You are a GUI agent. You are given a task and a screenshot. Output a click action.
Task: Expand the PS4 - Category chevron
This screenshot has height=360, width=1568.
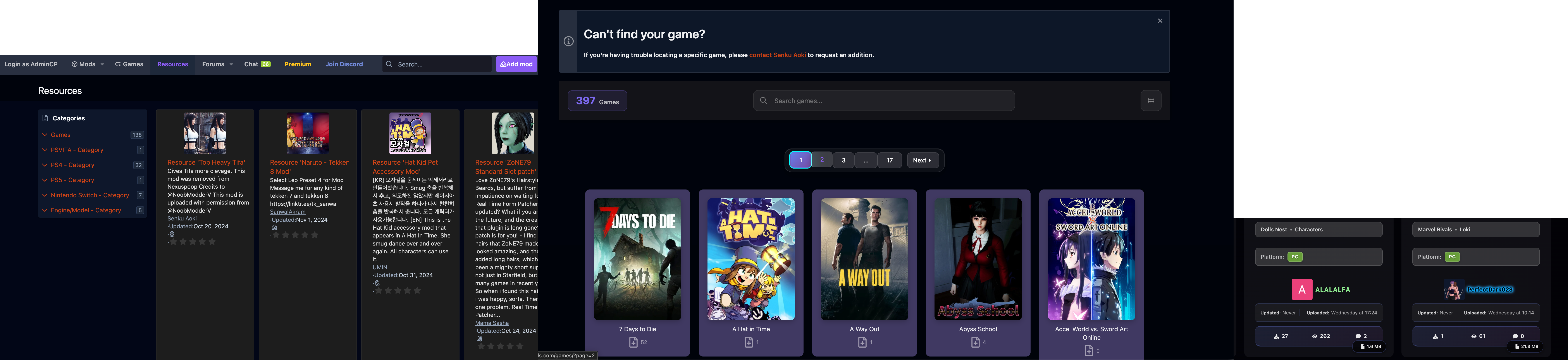(x=45, y=165)
